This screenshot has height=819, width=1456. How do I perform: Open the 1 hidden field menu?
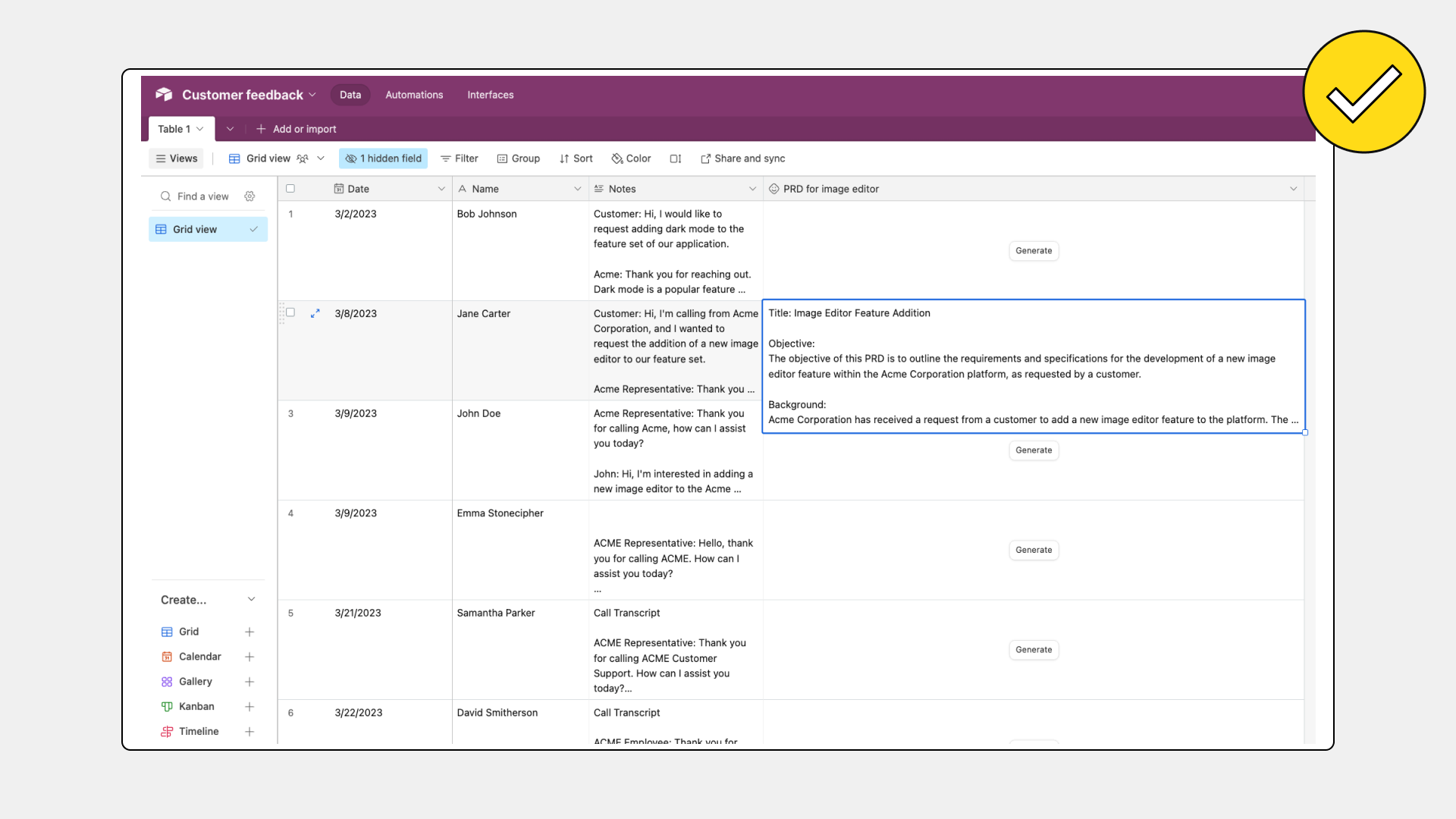(384, 158)
